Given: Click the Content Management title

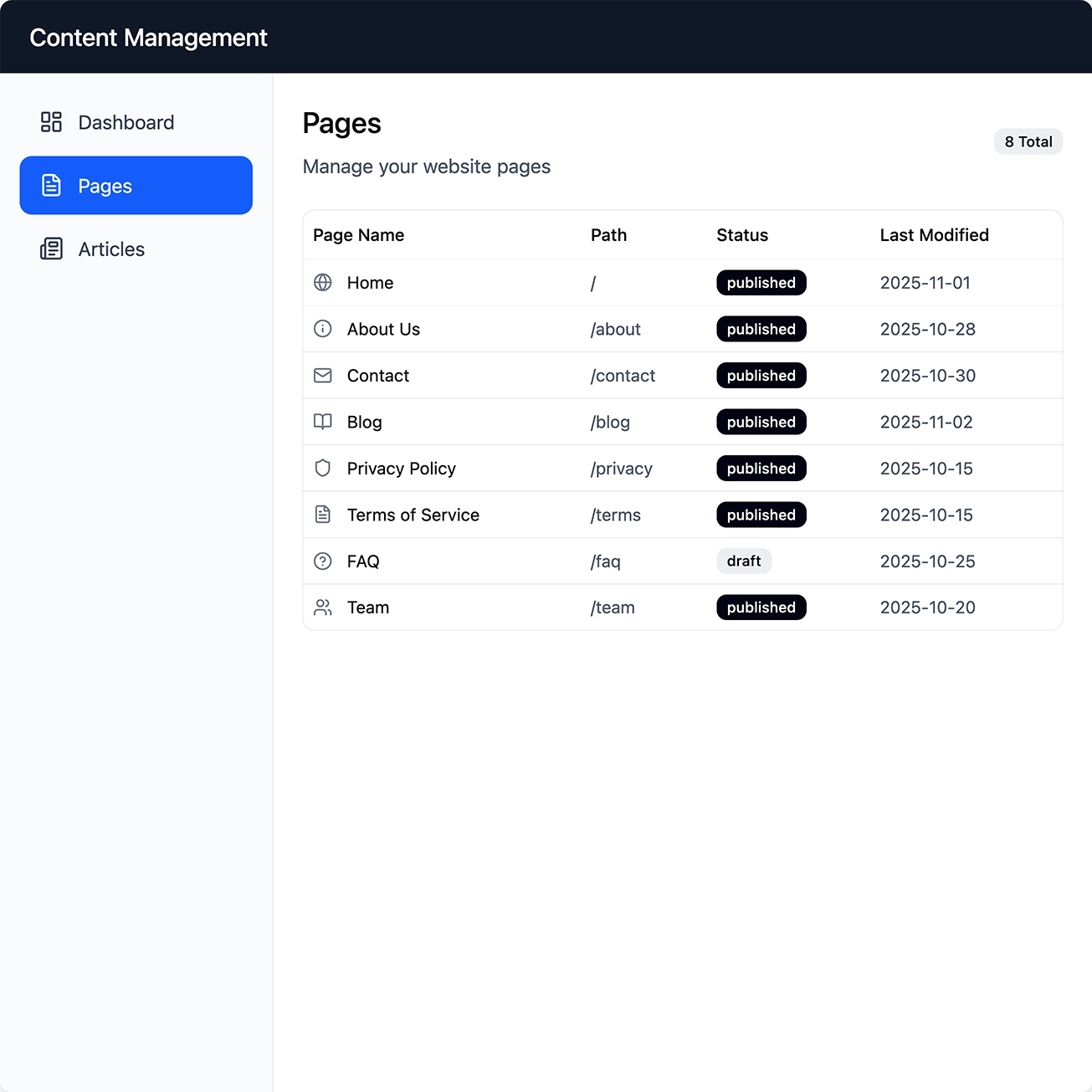Looking at the screenshot, I should click(148, 37).
